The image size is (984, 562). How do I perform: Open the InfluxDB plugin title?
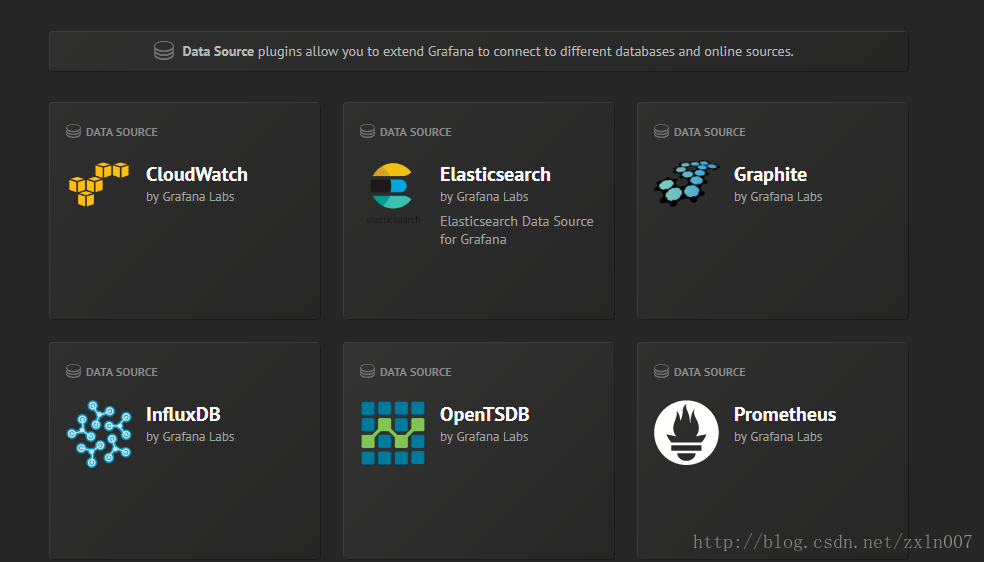coord(183,415)
